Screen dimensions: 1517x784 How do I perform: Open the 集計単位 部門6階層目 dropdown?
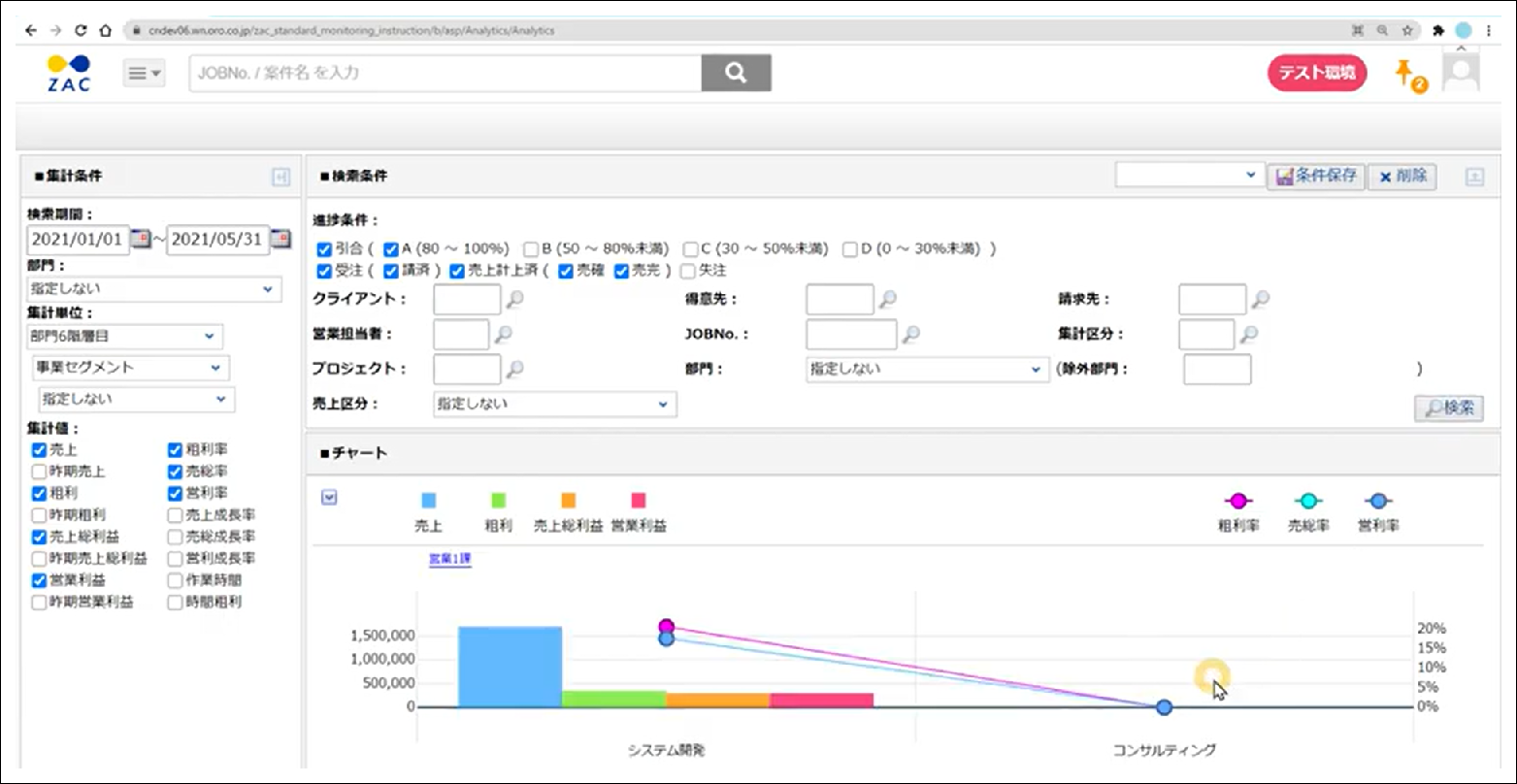[125, 336]
